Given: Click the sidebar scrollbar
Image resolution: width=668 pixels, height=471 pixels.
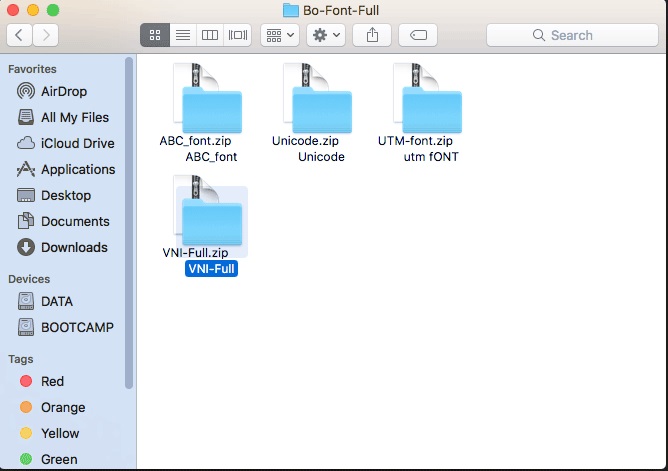Looking at the screenshot, I should coord(129,220).
